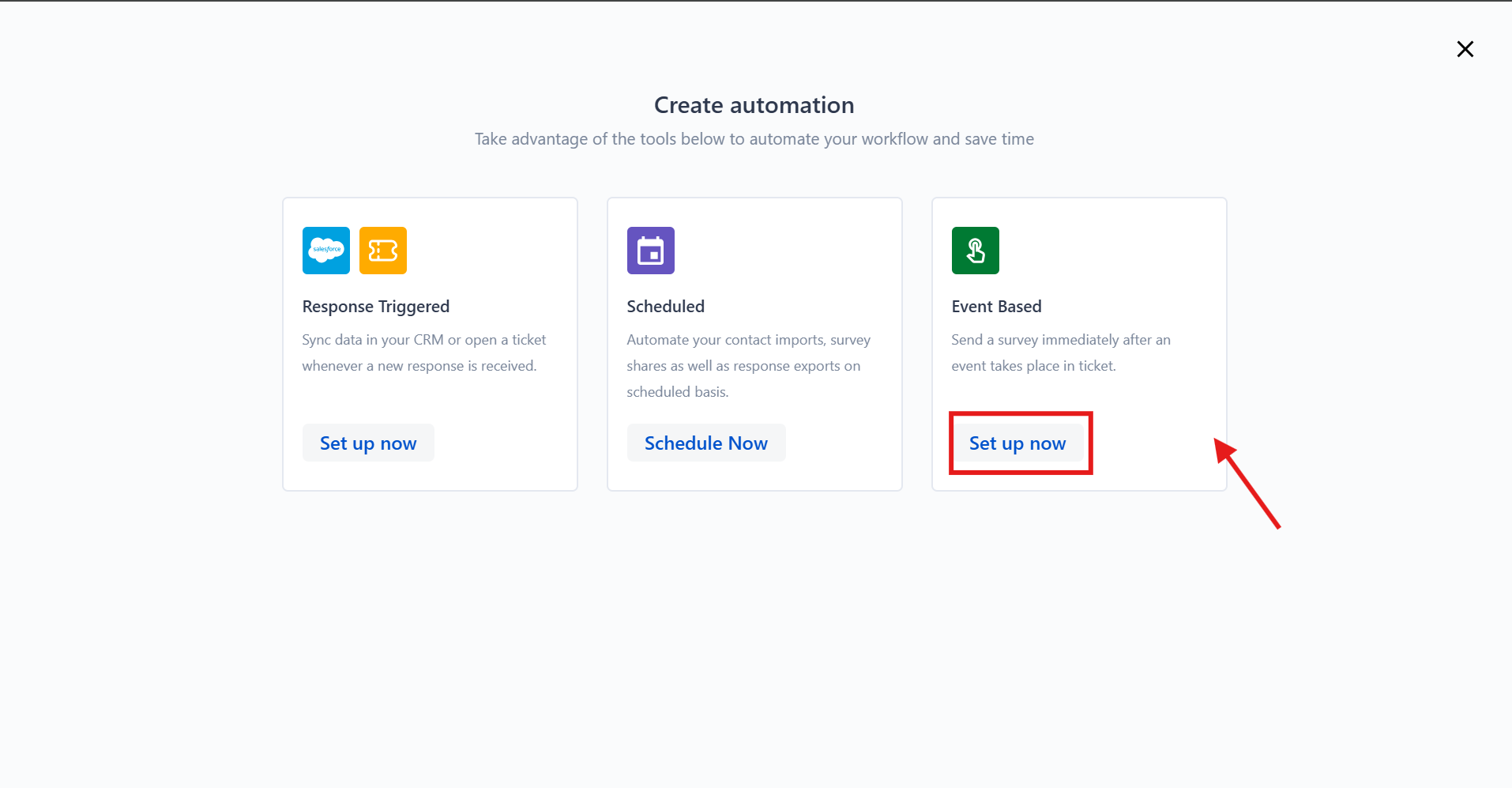
Task: Click the orange ticket icon
Action: tap(382, 251)
